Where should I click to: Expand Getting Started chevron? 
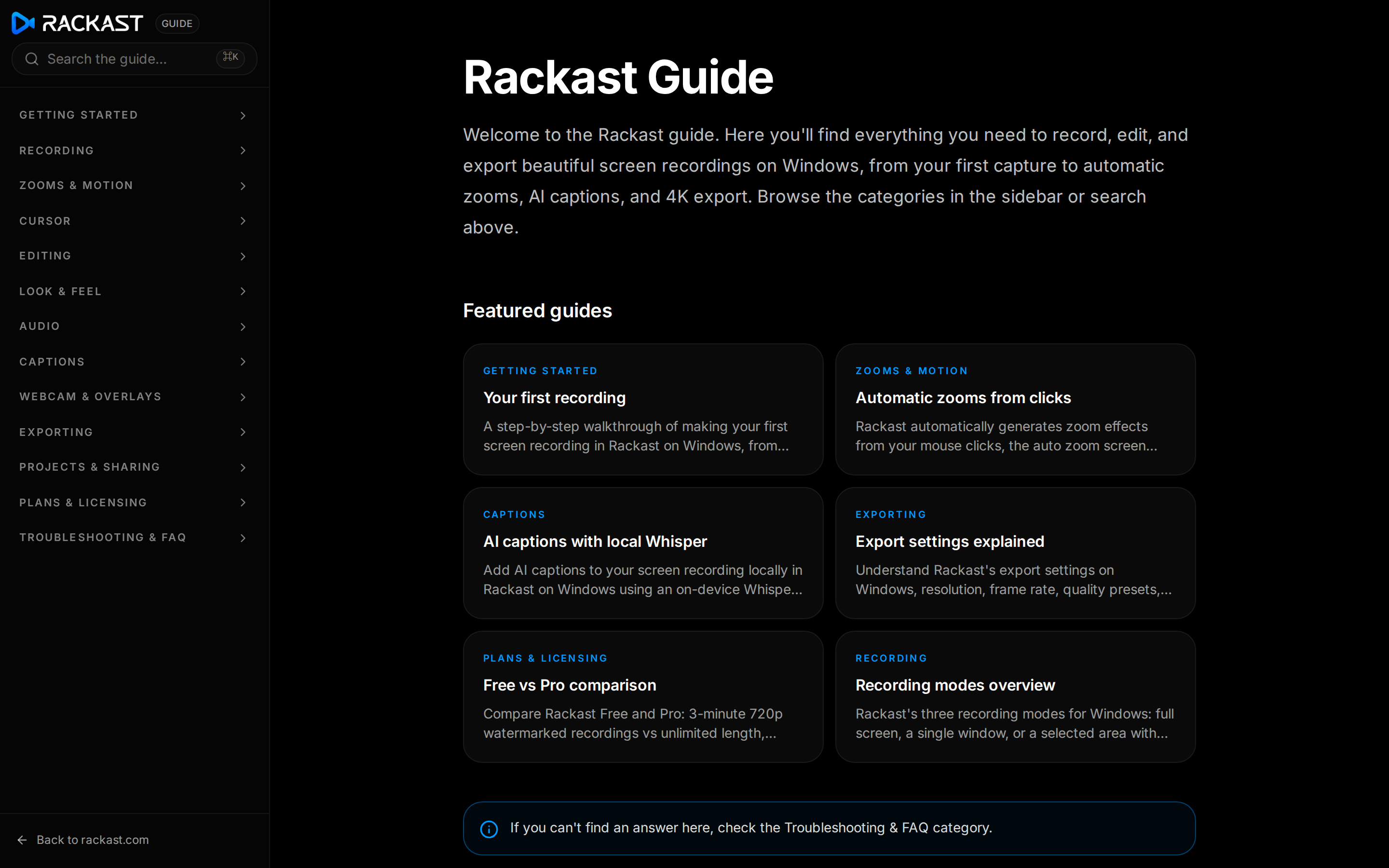243,115
